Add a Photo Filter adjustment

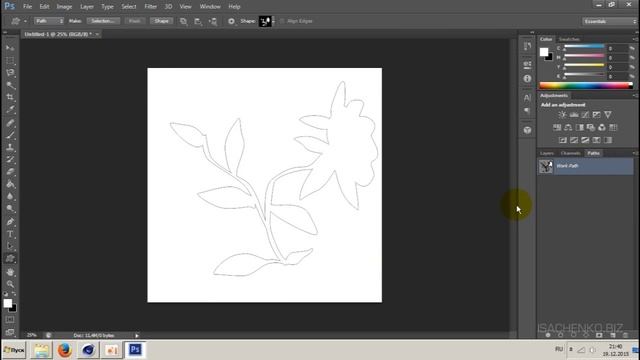coord(591,128)
